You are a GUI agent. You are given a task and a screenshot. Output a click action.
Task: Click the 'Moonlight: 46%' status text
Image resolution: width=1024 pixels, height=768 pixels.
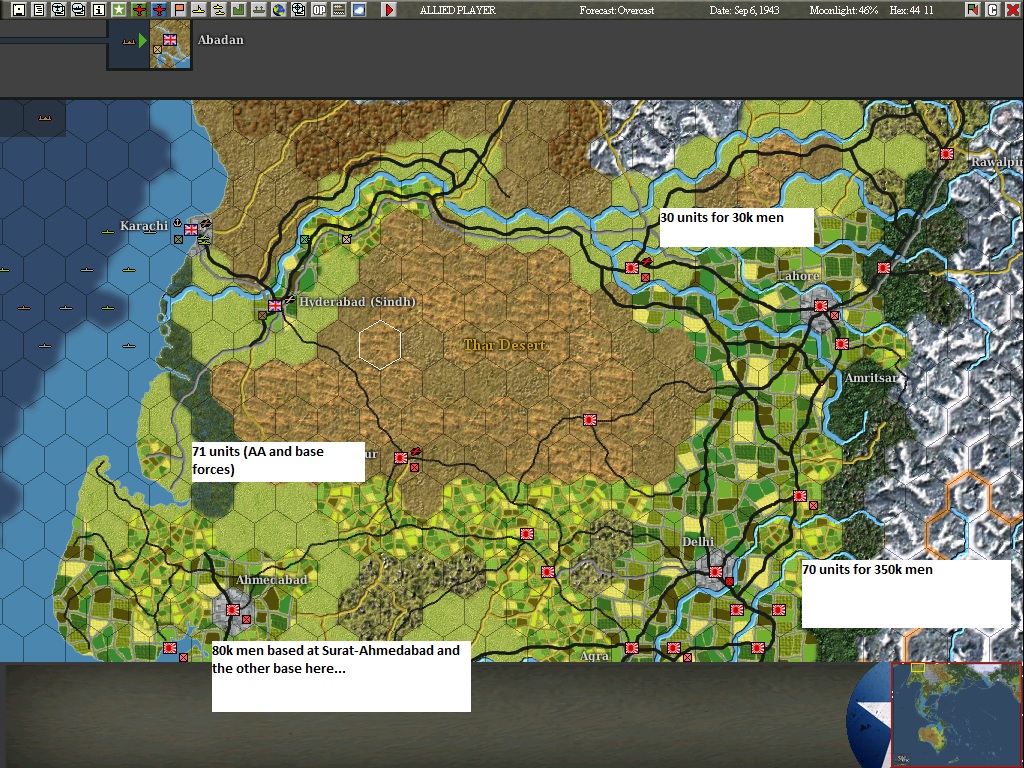pos(844,10)
